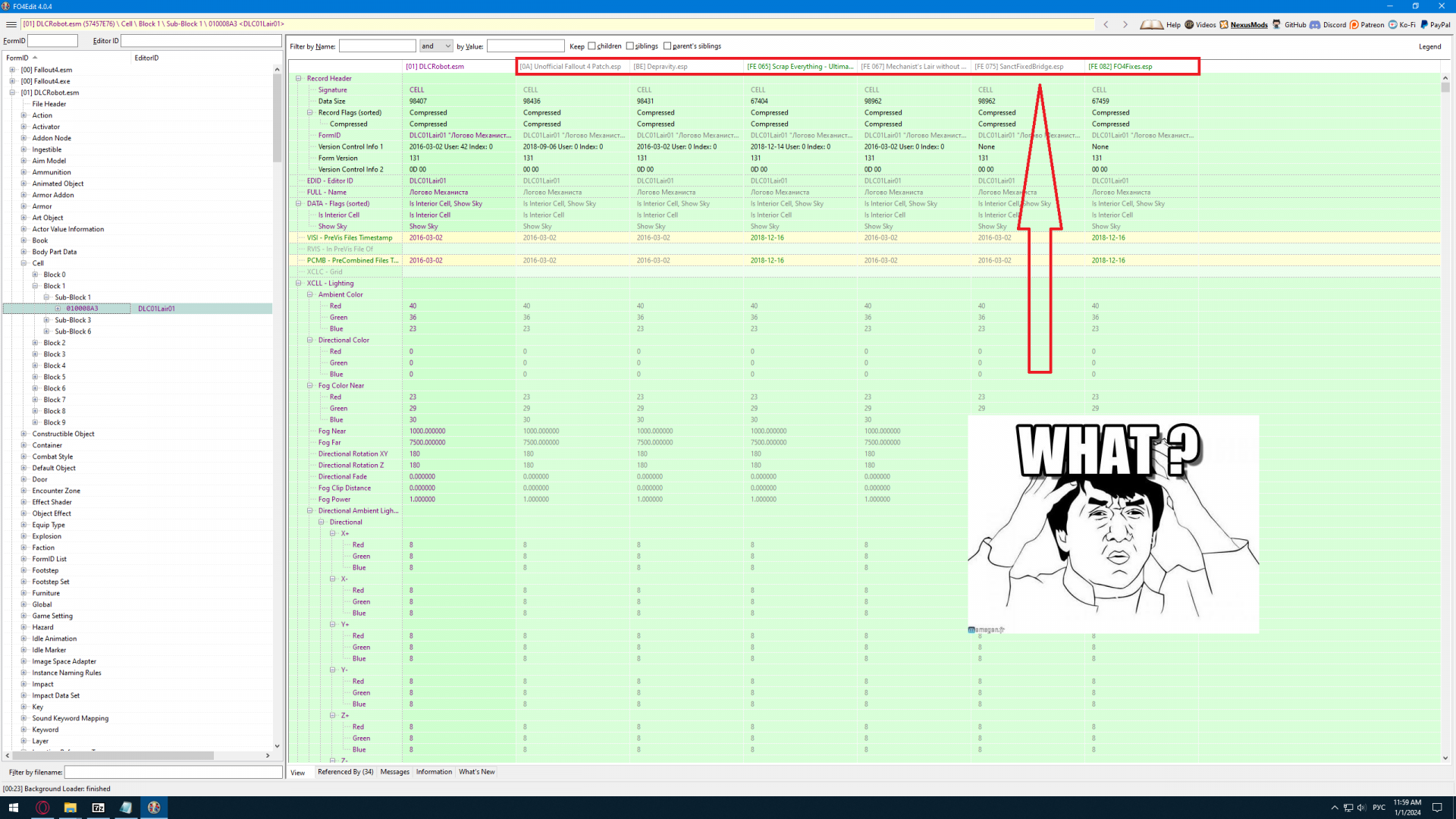Image resolution: width=1456 pixels, height=819 pixels.
Task: Click the Filter by Name input field
Action: [x=377, y=46]
